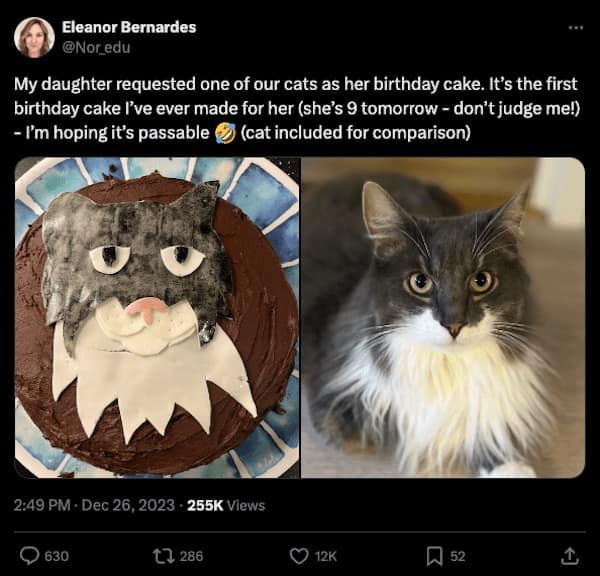This screenshot has height=576, width=600.
Task: Open the reply icon to comment
Action: [28, 555]
